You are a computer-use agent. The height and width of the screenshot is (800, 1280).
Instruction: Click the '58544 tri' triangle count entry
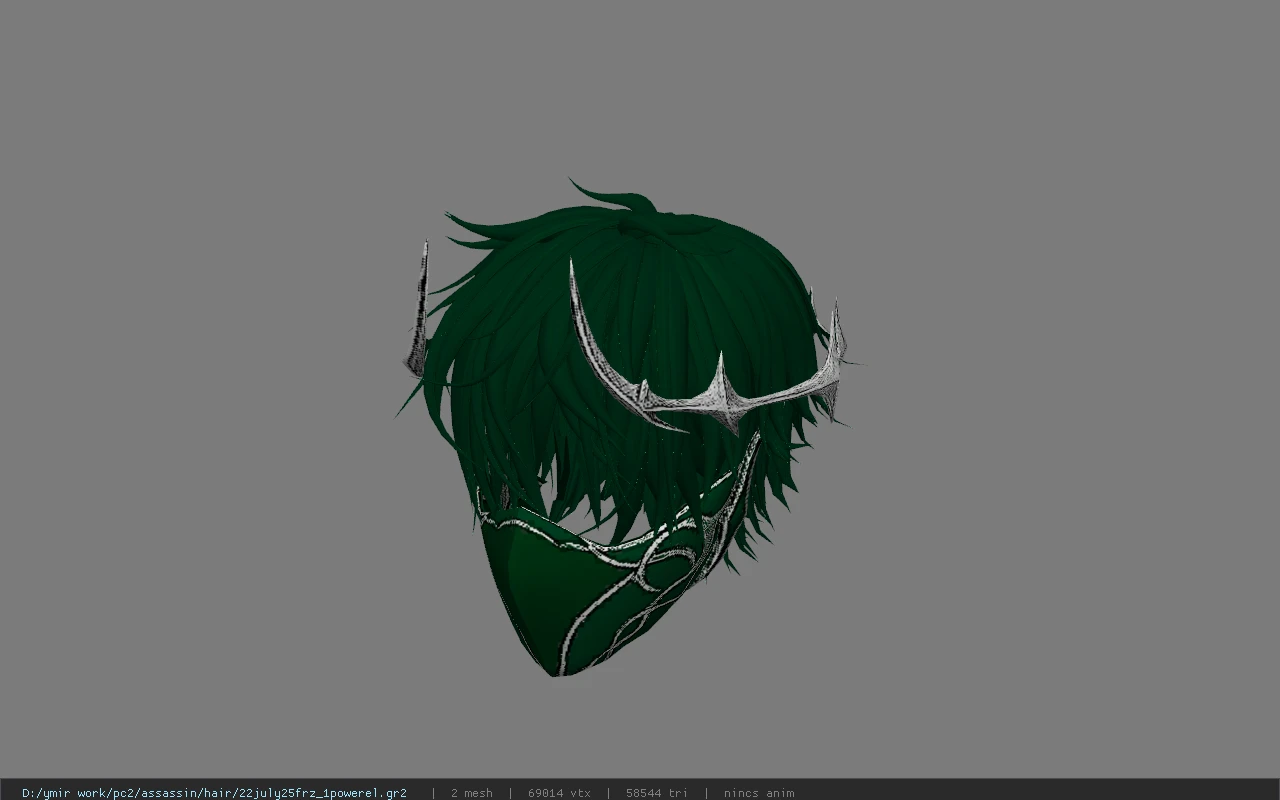656,793
